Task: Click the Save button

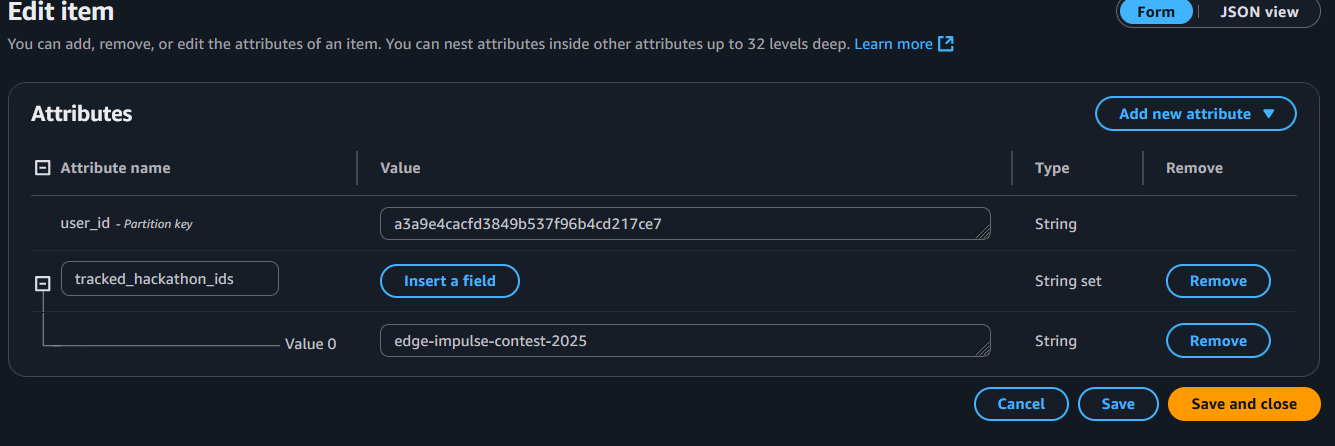Action: click(1118, 404)
